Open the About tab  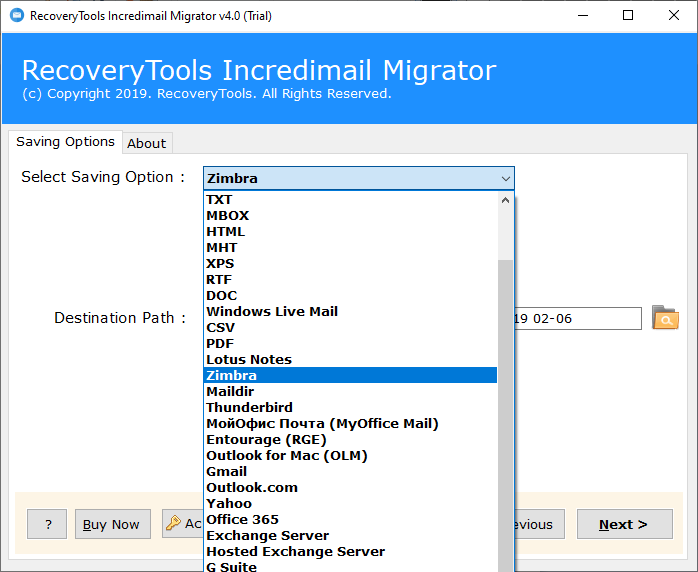coord(146,143)
